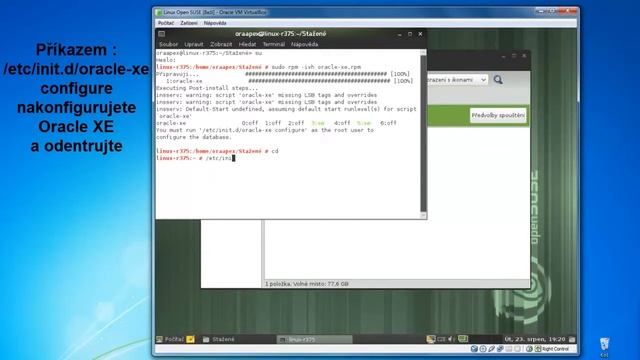This screenshot has width=640, height=360.
Task: Open Zobrazit menu in terminal
Action: (x=221, y=44)
